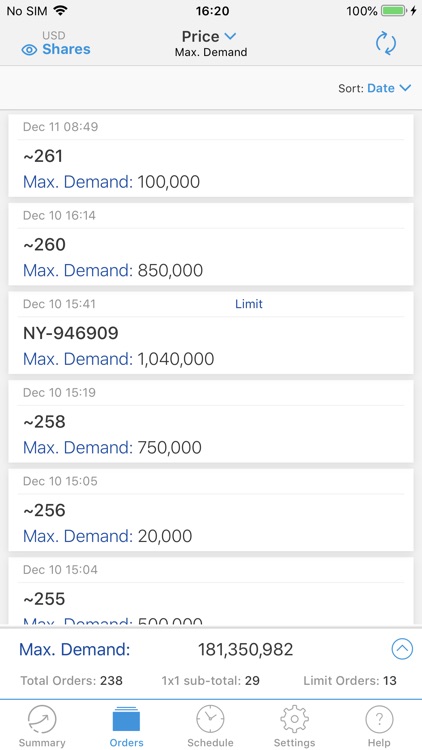Image resolution: width=422 pixels, height=750 pixels.
Task: Open the ~258 order with 750,000 demand
Action: [211, 421]
